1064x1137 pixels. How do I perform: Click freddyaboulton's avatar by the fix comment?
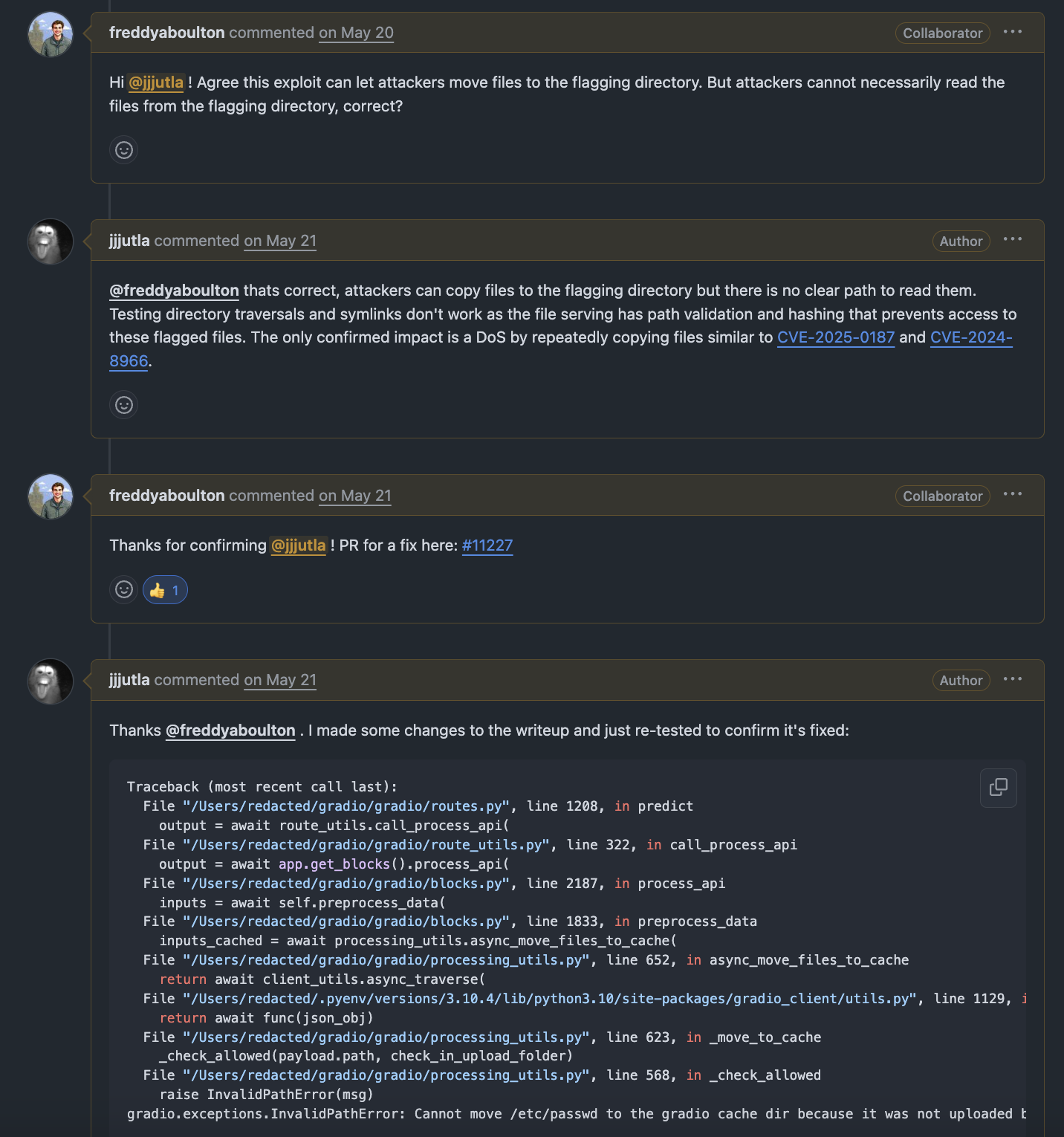[50, 496]
